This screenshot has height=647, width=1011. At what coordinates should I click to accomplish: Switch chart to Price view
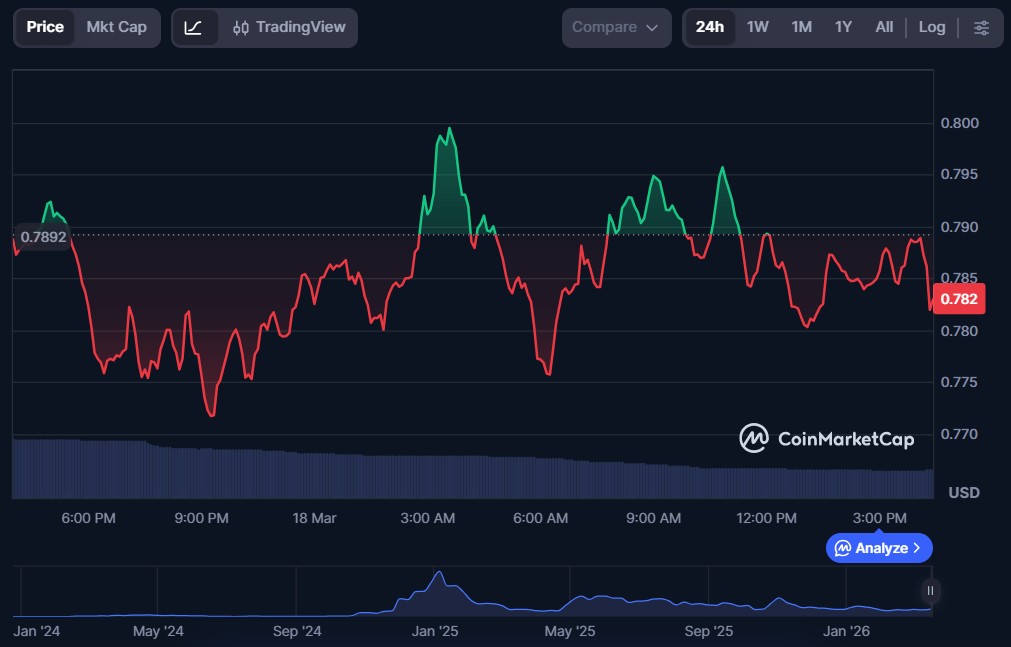point(45,27)
